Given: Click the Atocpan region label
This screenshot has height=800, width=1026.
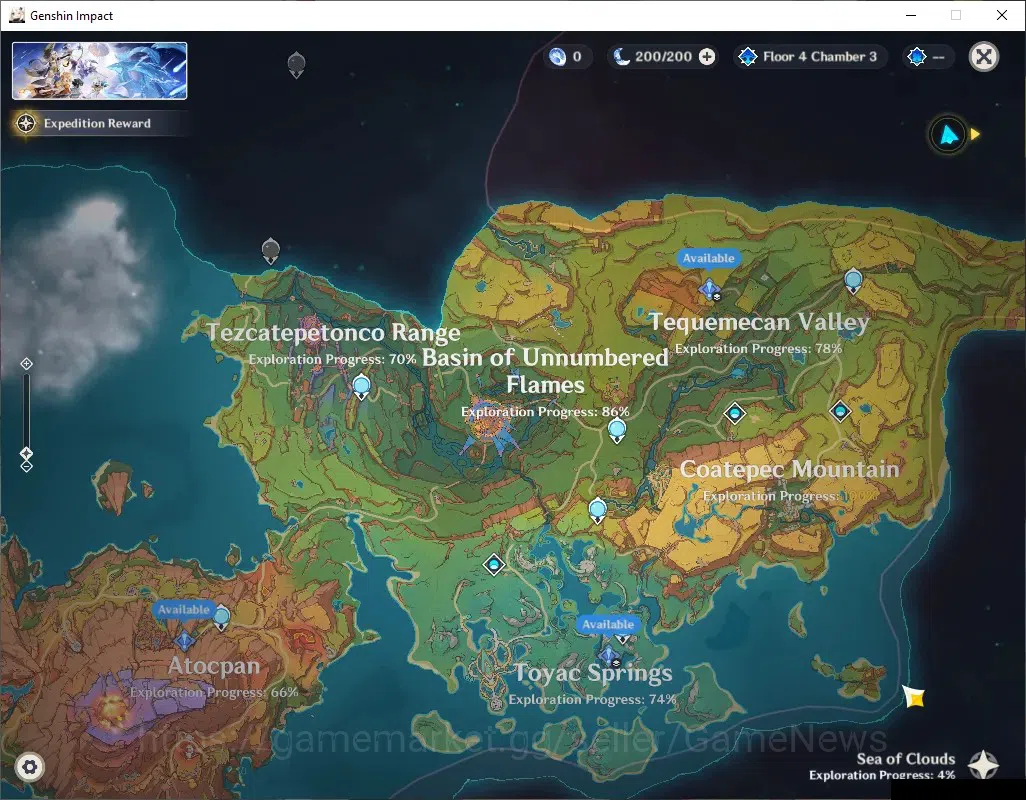Looking at the screenshot, I should point(214,666).
